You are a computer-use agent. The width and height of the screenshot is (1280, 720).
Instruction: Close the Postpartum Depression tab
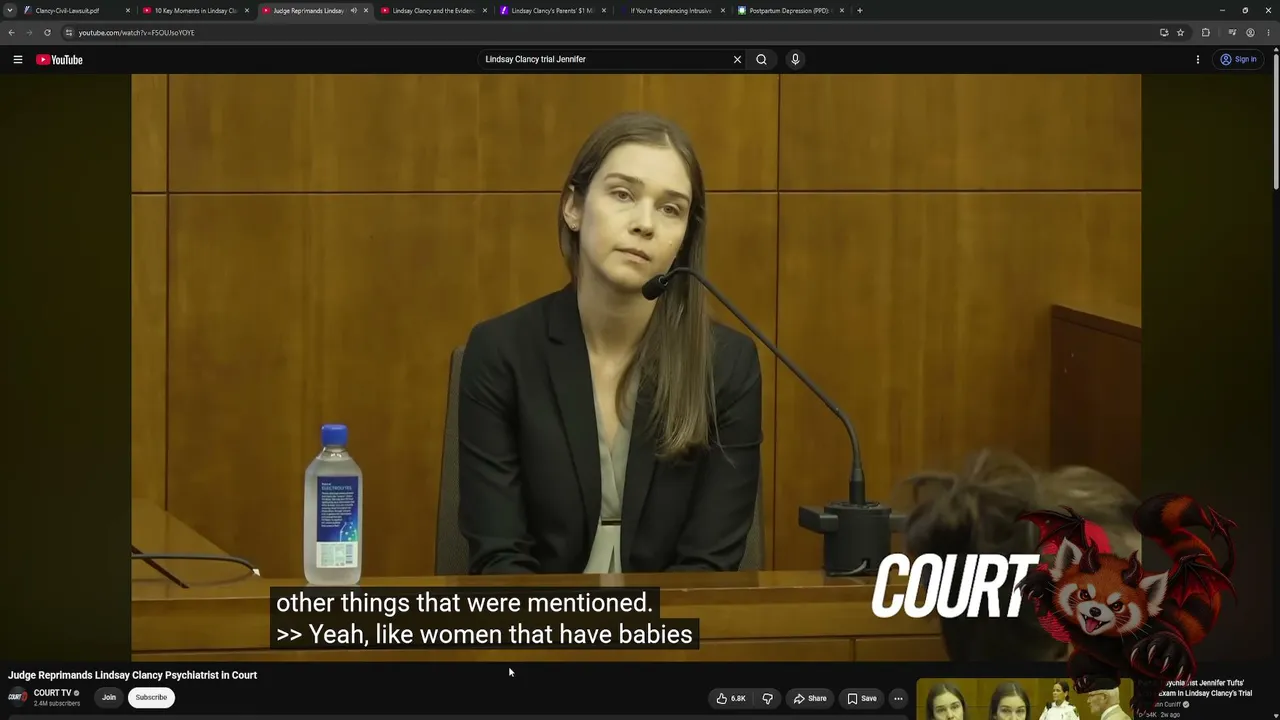pos(842,10)
